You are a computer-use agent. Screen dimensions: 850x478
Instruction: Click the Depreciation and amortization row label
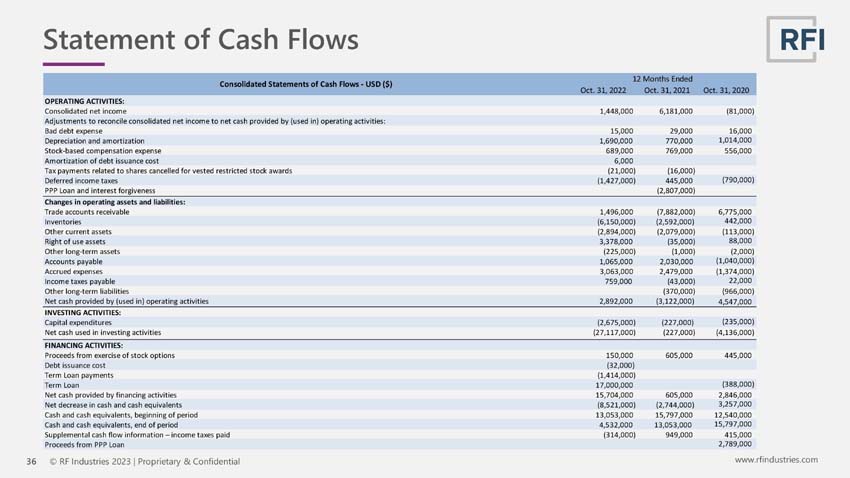[94, 141]
